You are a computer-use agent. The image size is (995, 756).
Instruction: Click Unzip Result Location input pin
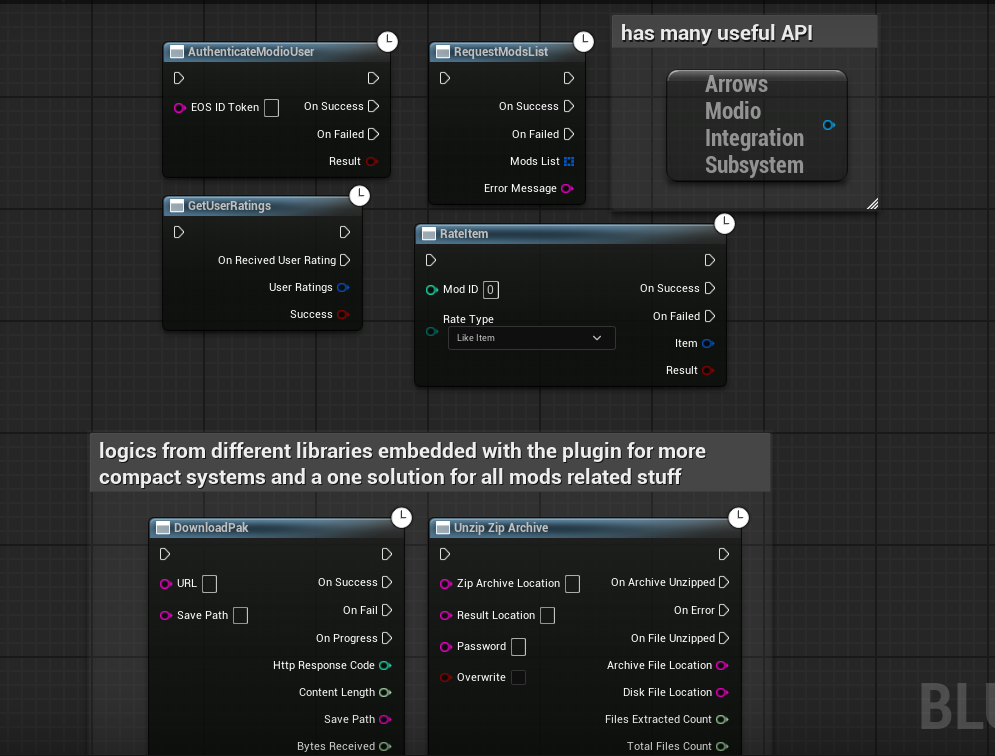(x=445, y=616)
